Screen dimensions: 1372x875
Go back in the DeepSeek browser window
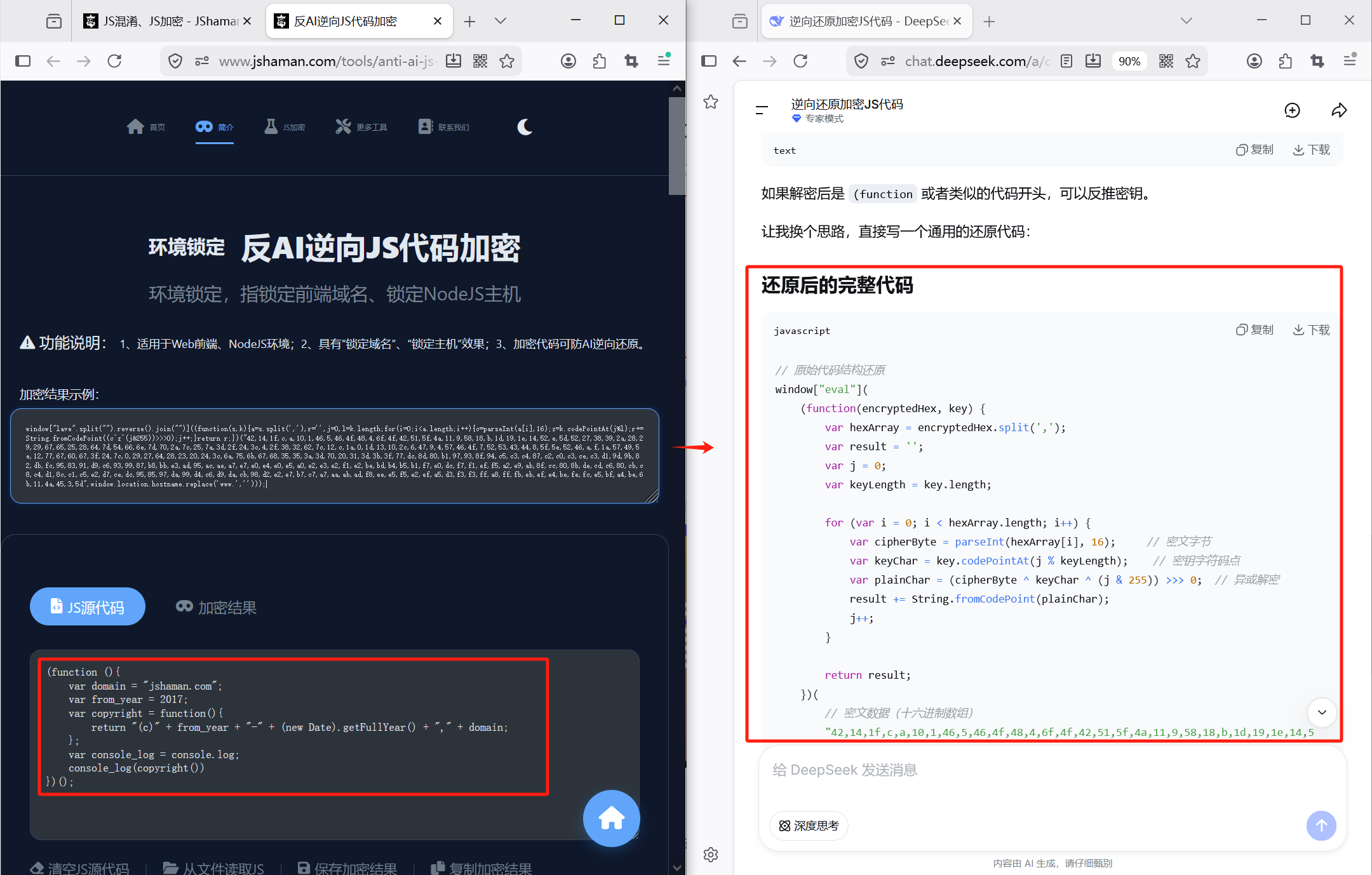(x=739, y=61)
